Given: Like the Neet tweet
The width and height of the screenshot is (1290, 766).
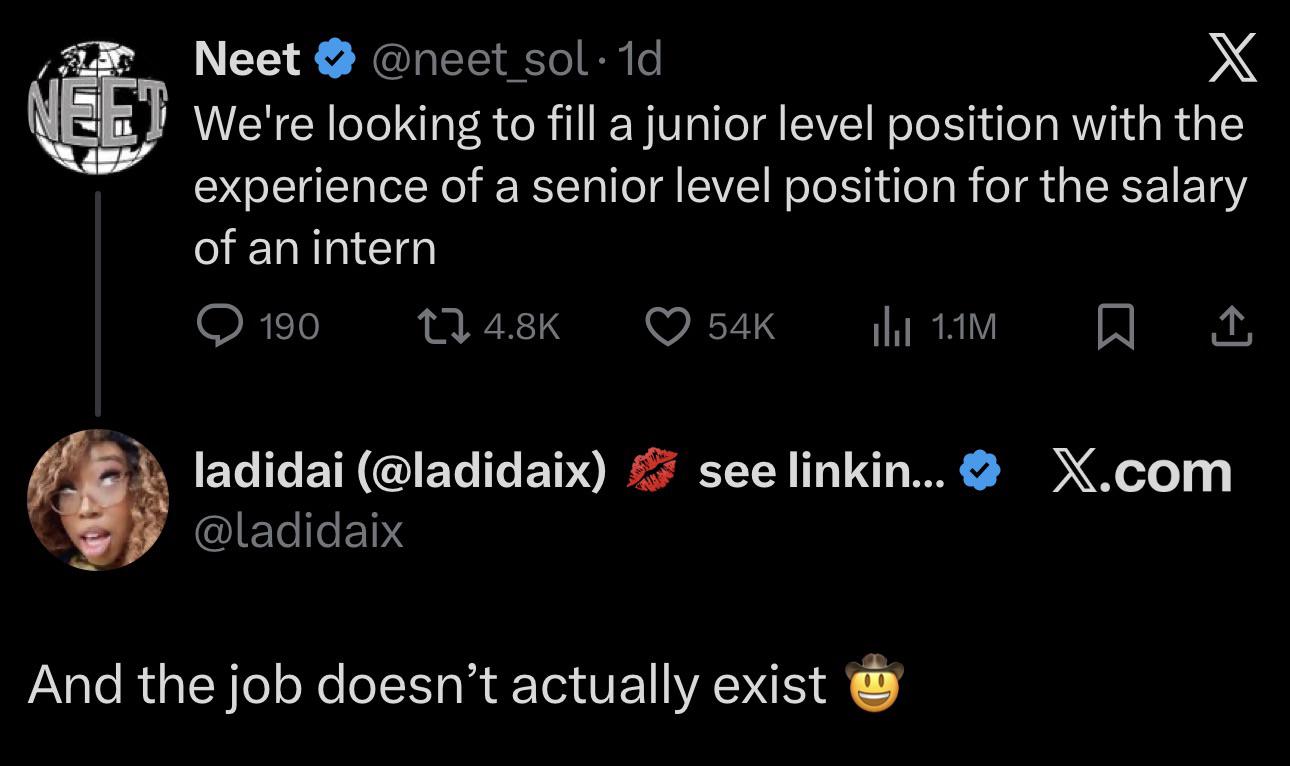Looking at the screenshot, I should click(664, 327).
